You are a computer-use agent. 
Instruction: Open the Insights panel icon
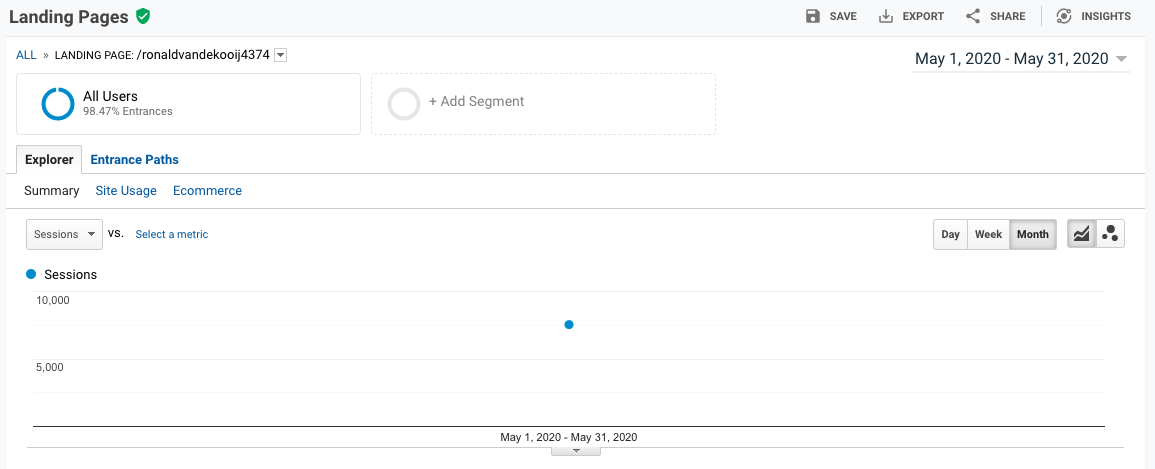pos(1064,16)
